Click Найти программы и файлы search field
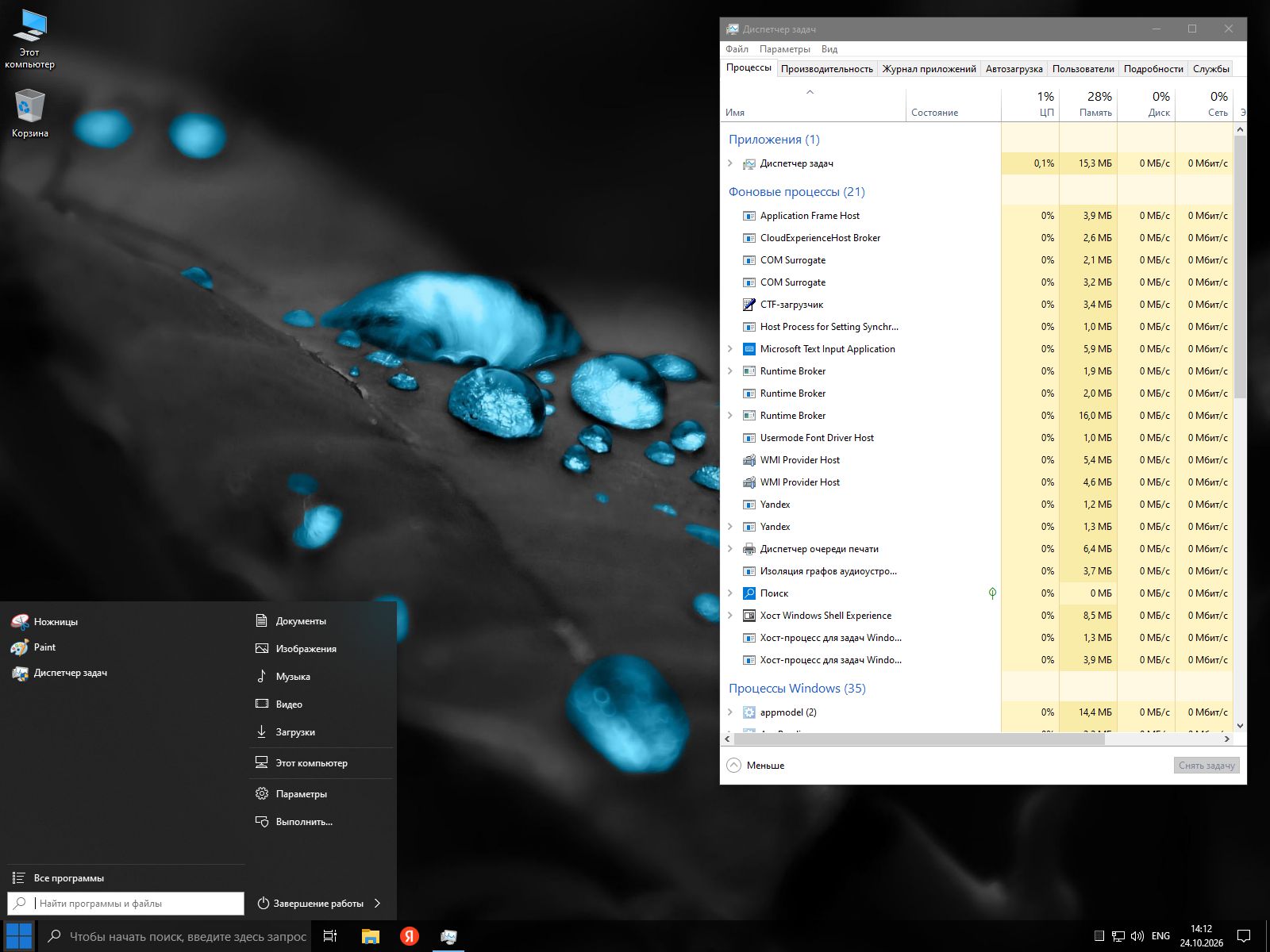Viewport: 1270px width, 952px height. click(125, 904)
